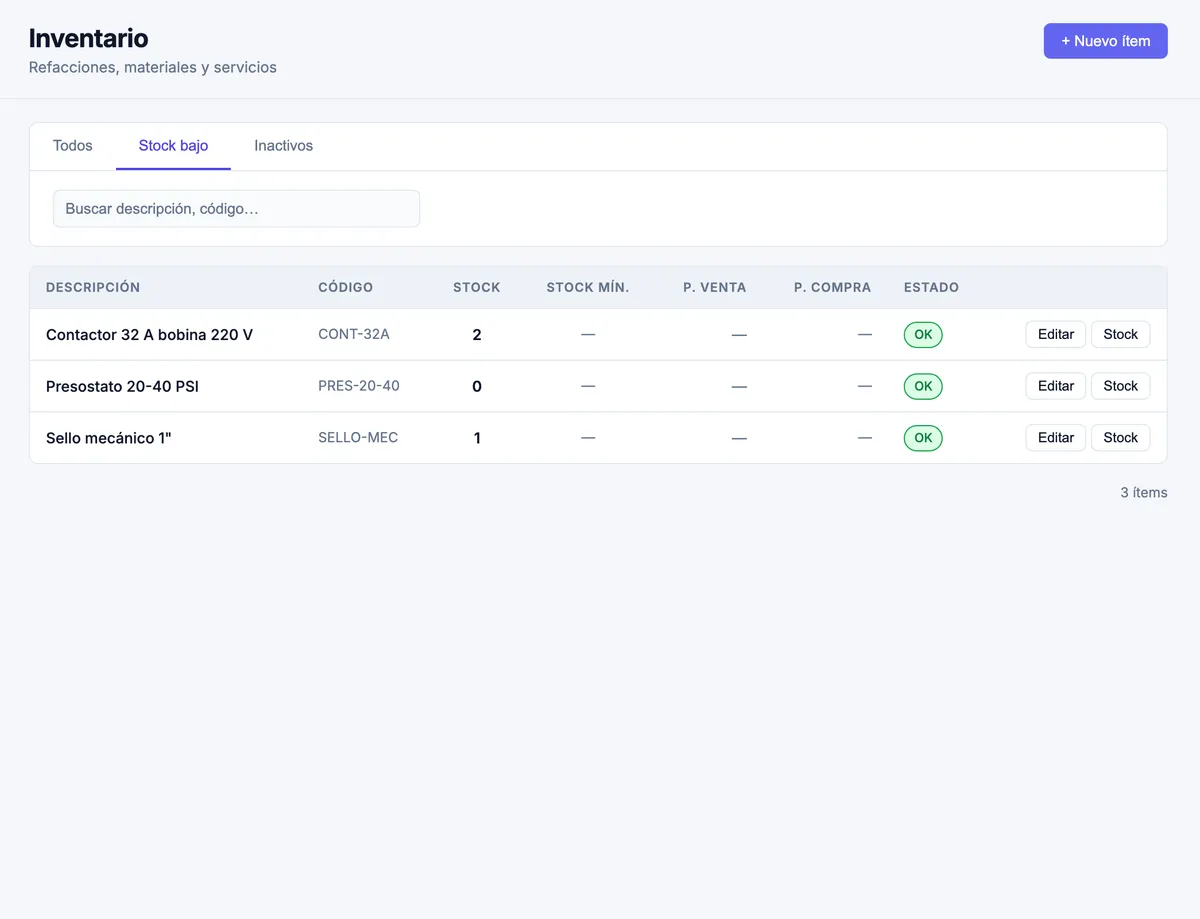Edit the Contactor 32 A item

pyautogui.click(x=1056, y=334)
